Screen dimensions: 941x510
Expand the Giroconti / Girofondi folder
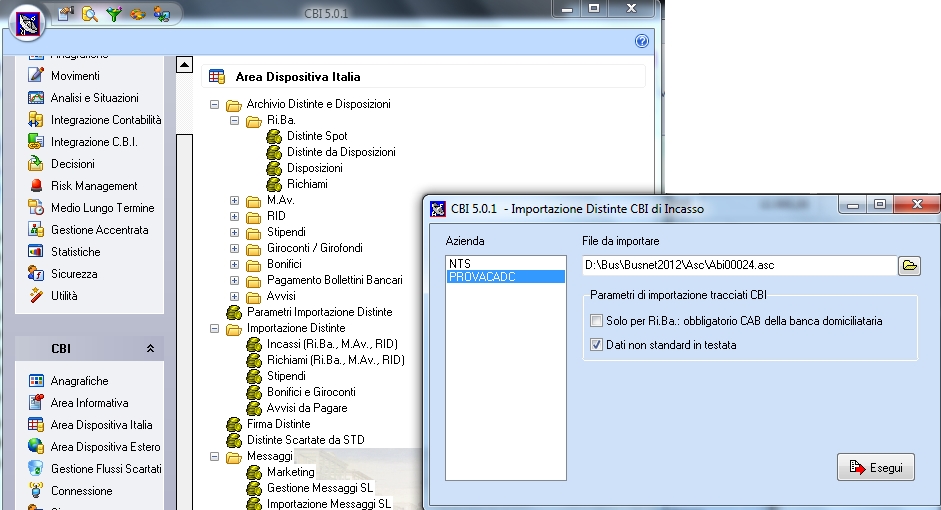(x=235, y=248)
